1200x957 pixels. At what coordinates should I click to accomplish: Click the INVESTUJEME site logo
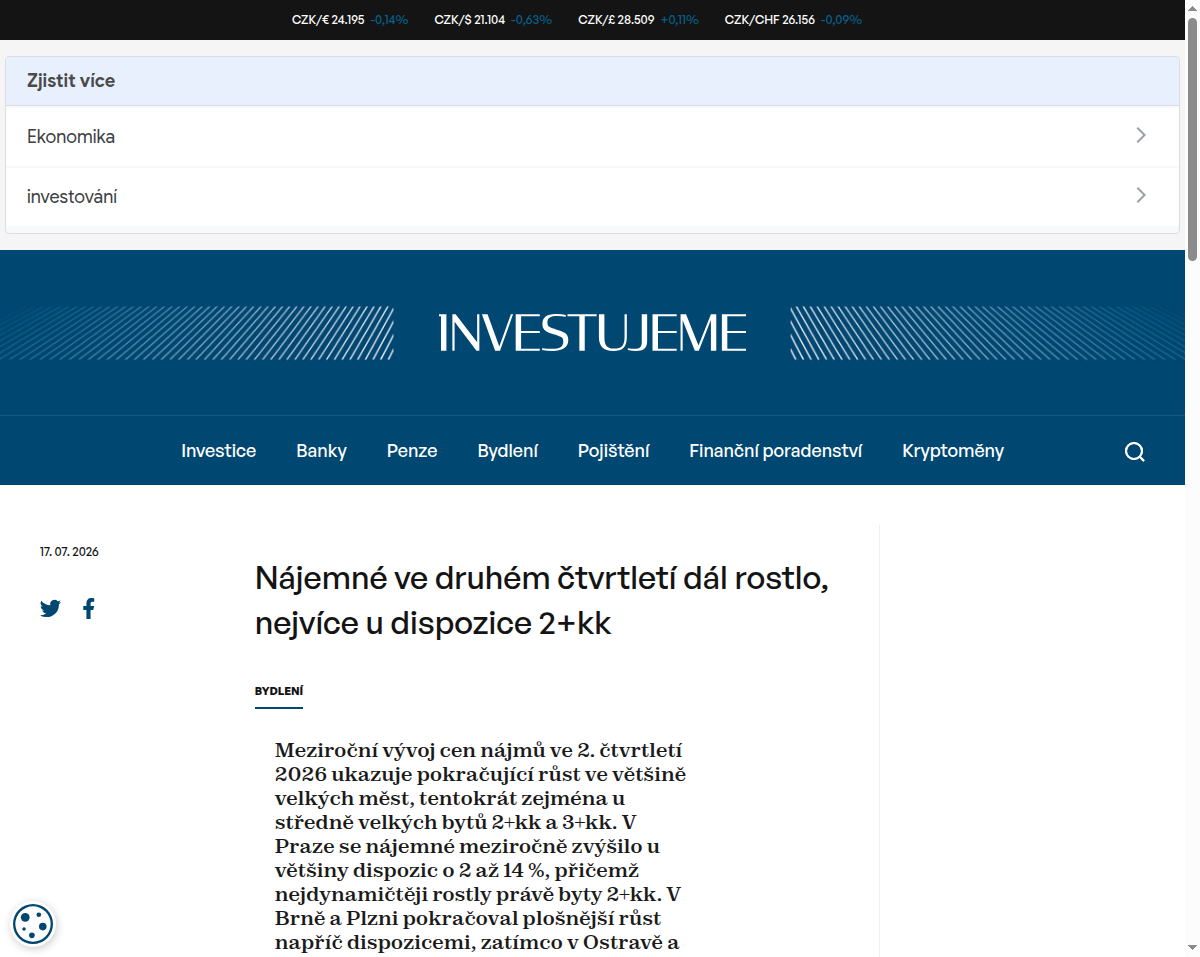[x=592, y=333]
